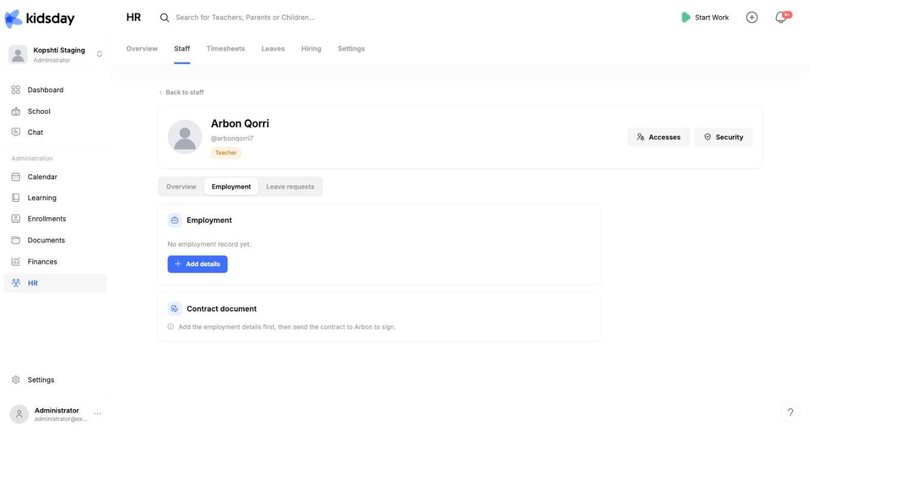
Task: Open the notifications bell
Action: [x=781, y=18]
